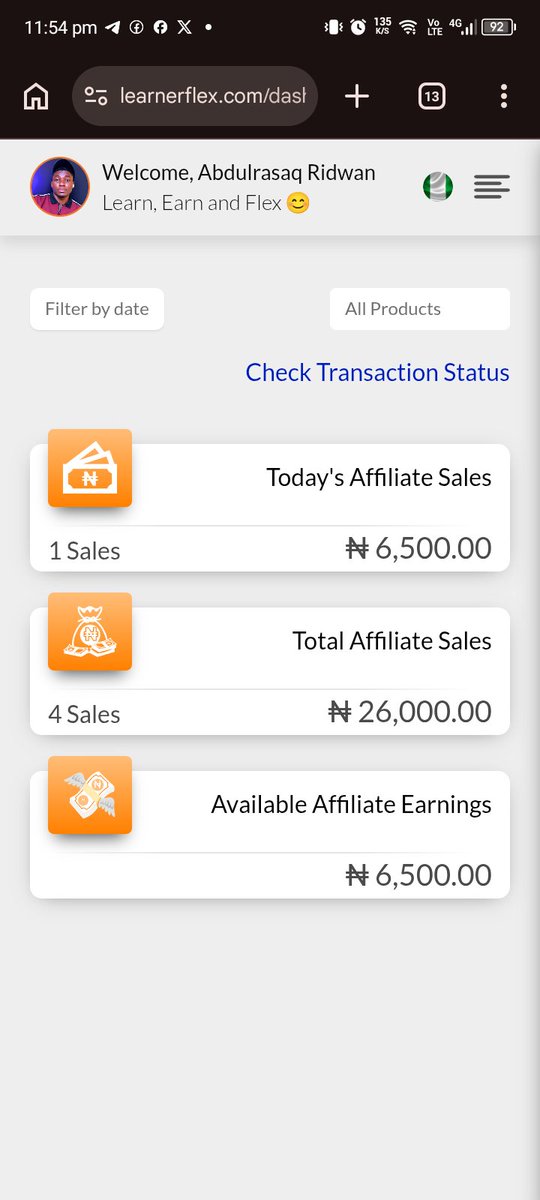Open the browser three-dot menu
Screen dimensions: 540x1200
coord(503,96)
